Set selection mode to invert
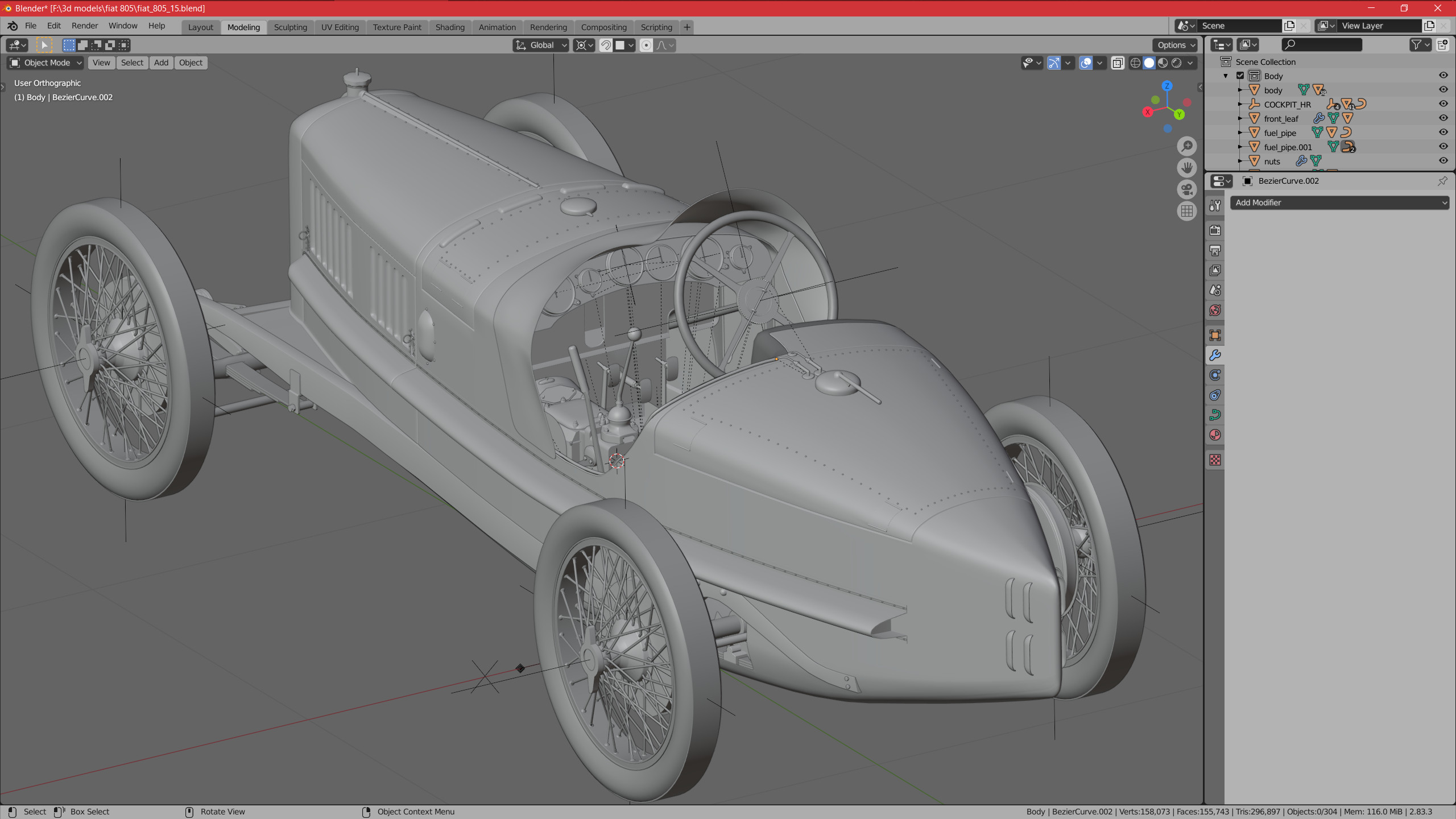1456x819 pixels. point(110,45)
